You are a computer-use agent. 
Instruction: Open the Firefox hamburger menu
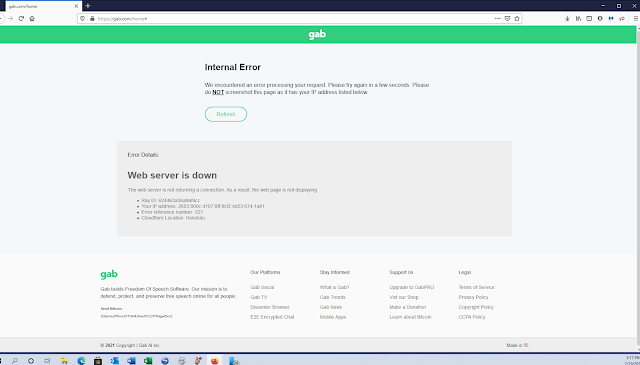pyautogui.click(x=636, y=18)
